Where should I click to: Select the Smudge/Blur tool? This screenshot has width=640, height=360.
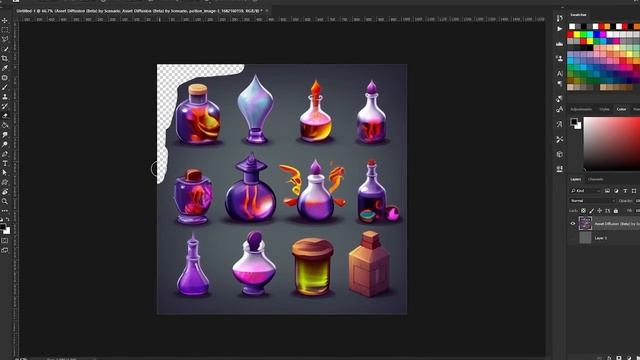[5, 135]
